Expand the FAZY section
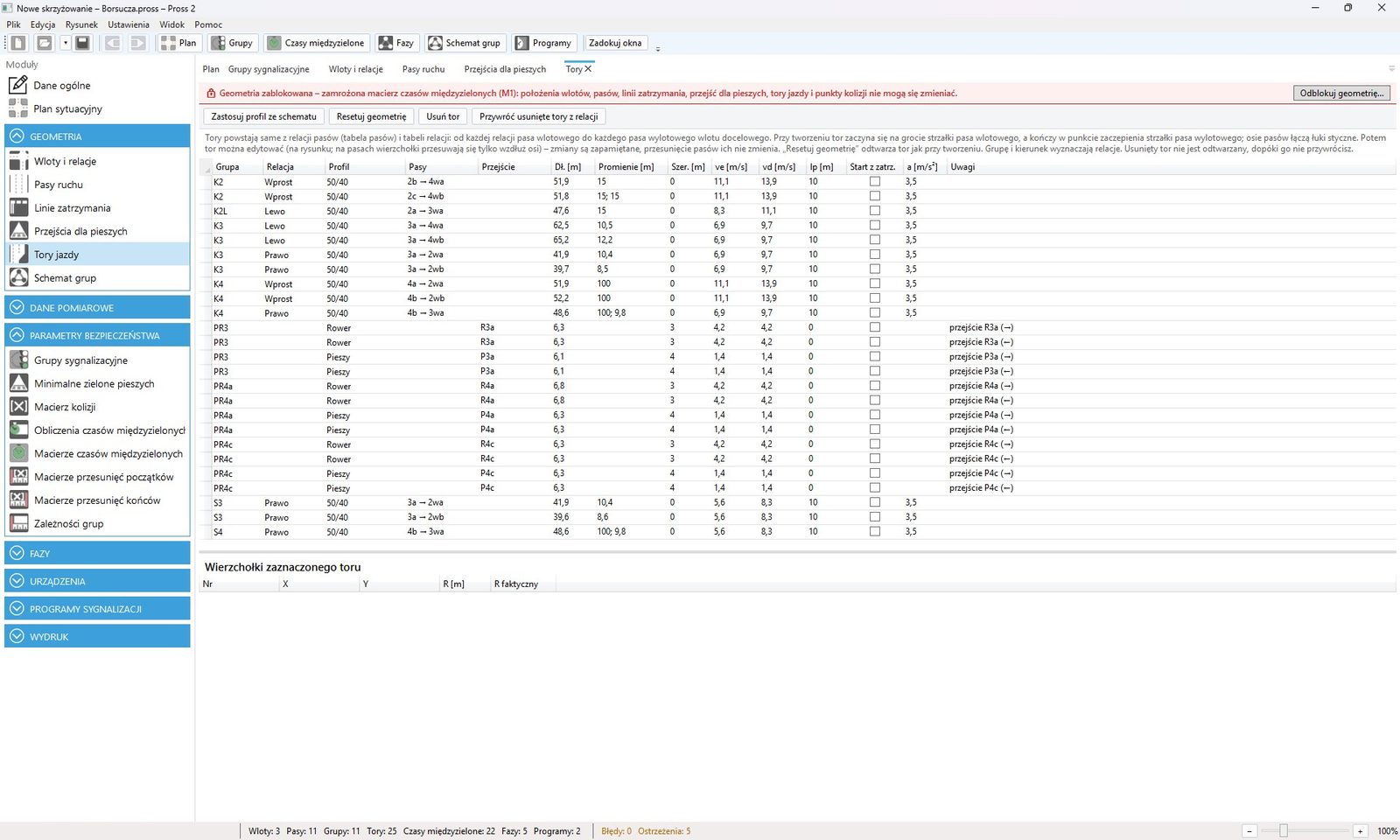The width and height of the screenshot is (1400, 840). [x=97, y=553]
